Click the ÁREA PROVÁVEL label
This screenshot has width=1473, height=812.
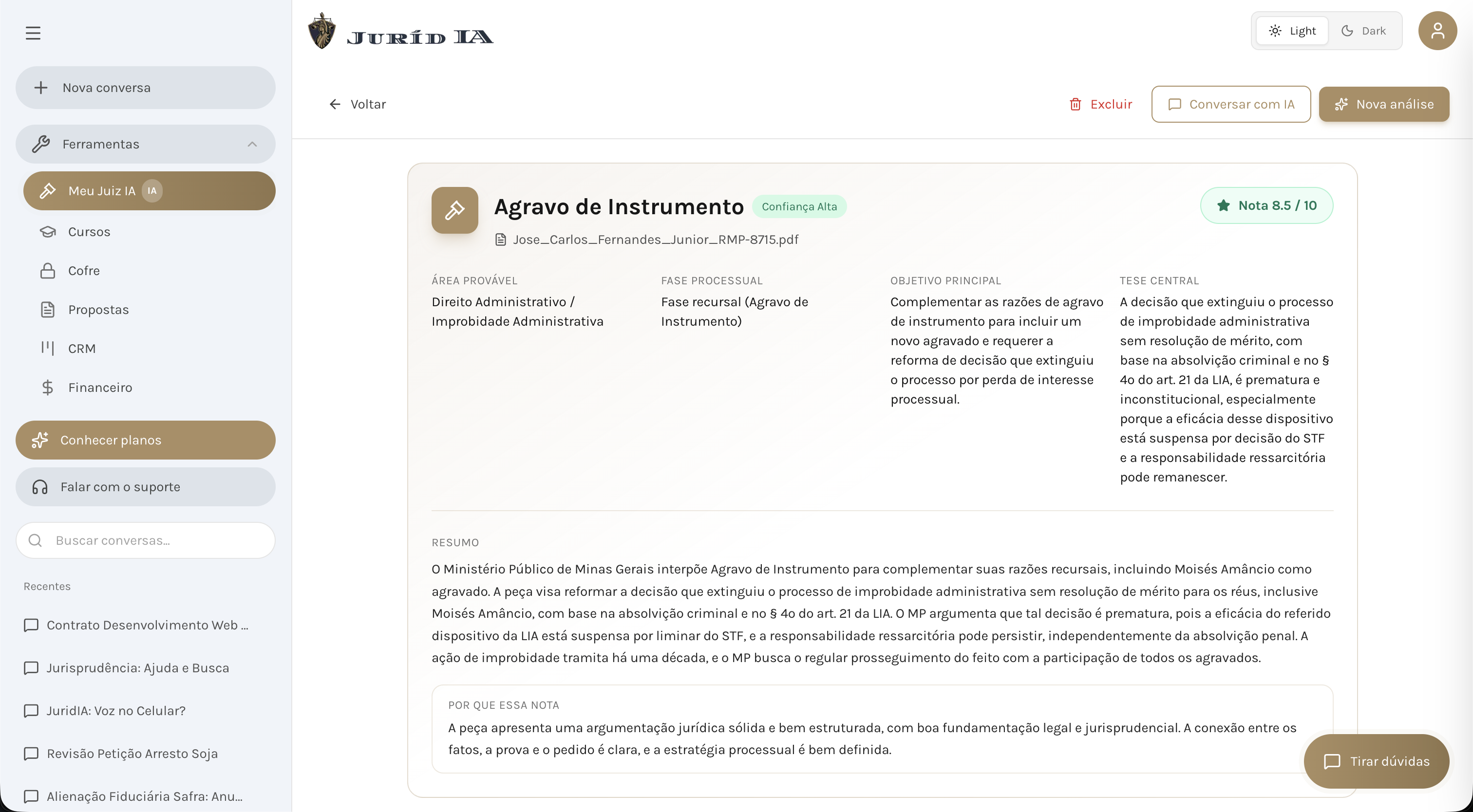[x=474, y=280]
